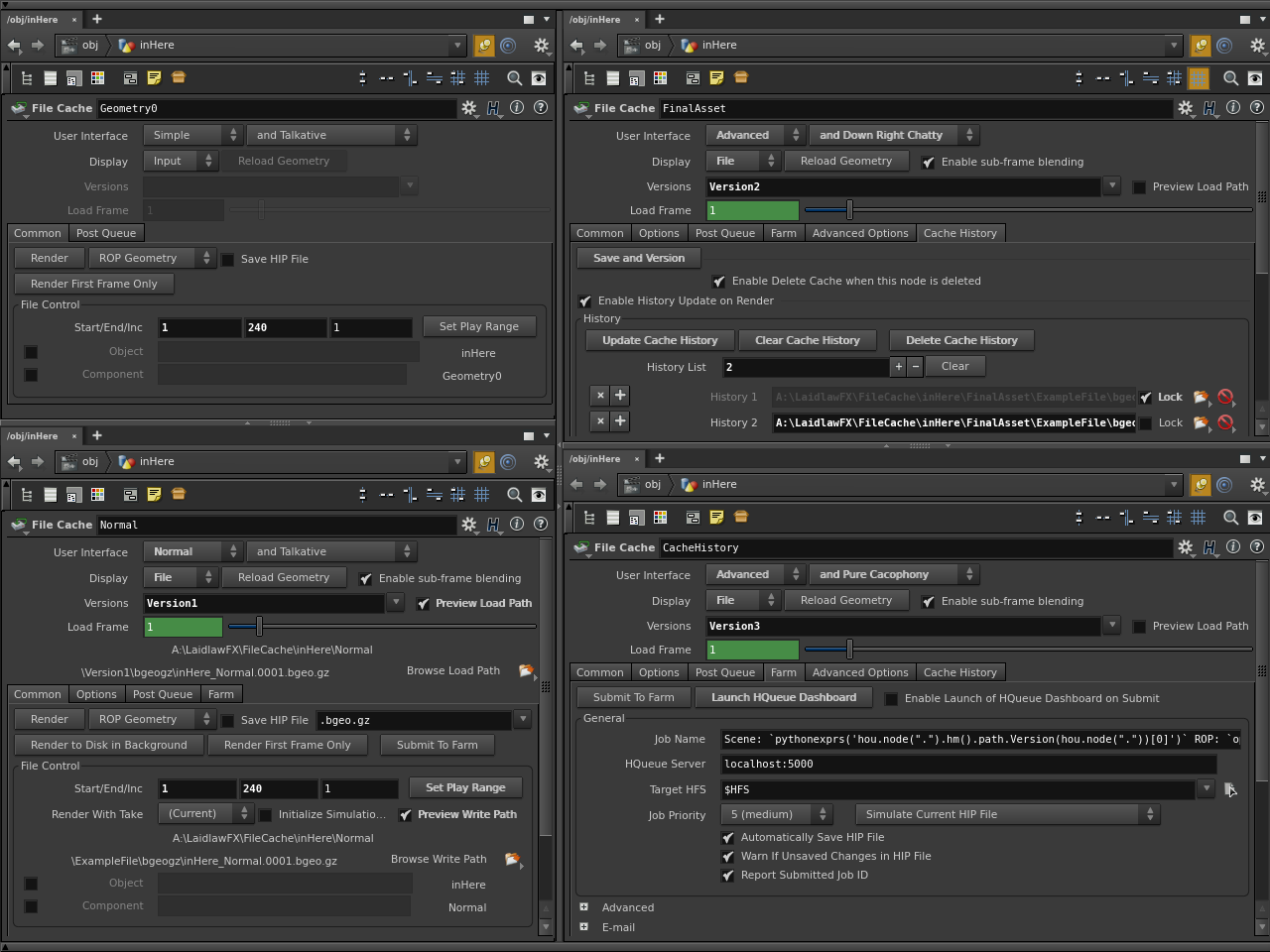Open the parameter gear menu on Geometry0
The height and width of the screenshot is (952, 1270).
pyautogui.click(x=469, y=108)
